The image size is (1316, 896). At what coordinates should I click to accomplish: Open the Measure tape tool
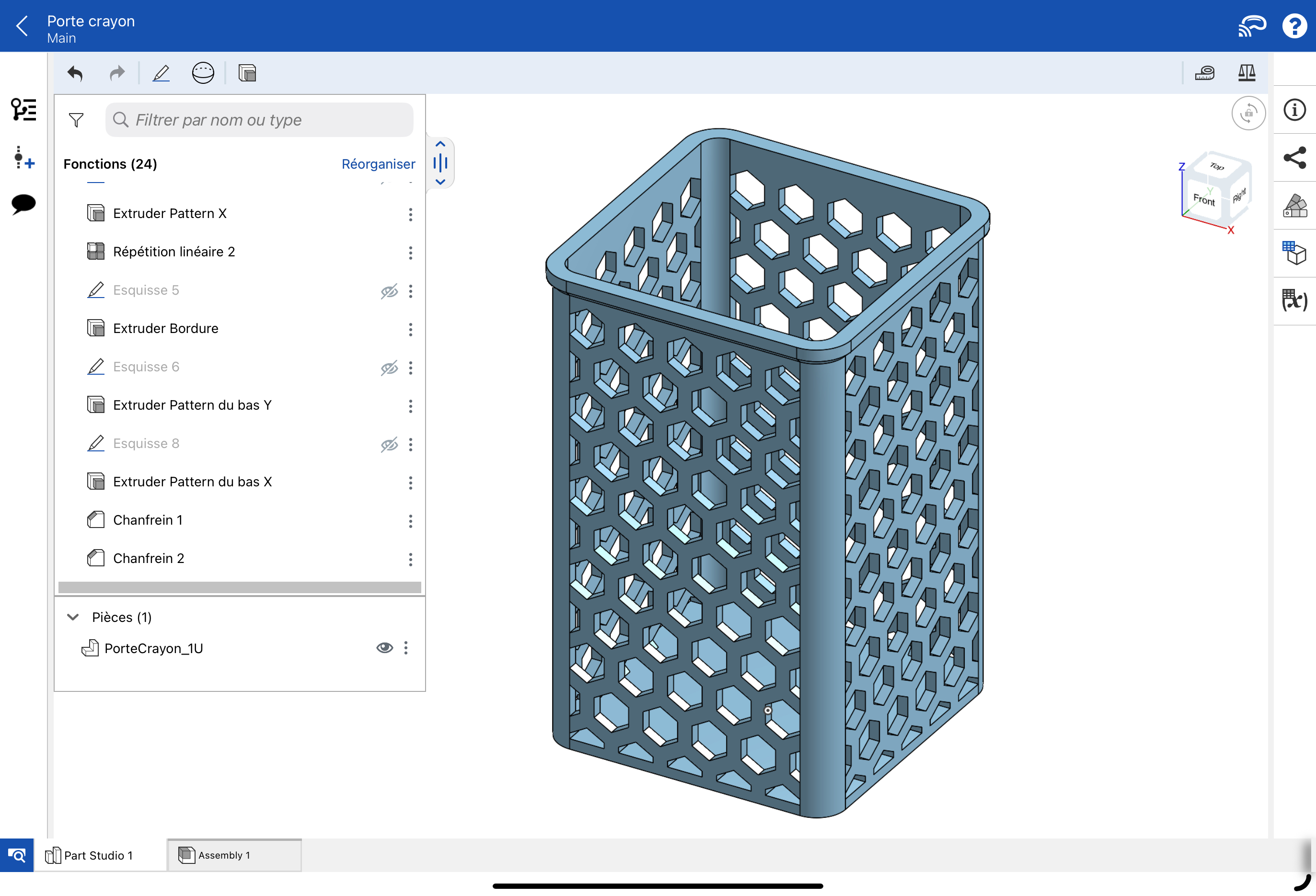(1204, 74)
